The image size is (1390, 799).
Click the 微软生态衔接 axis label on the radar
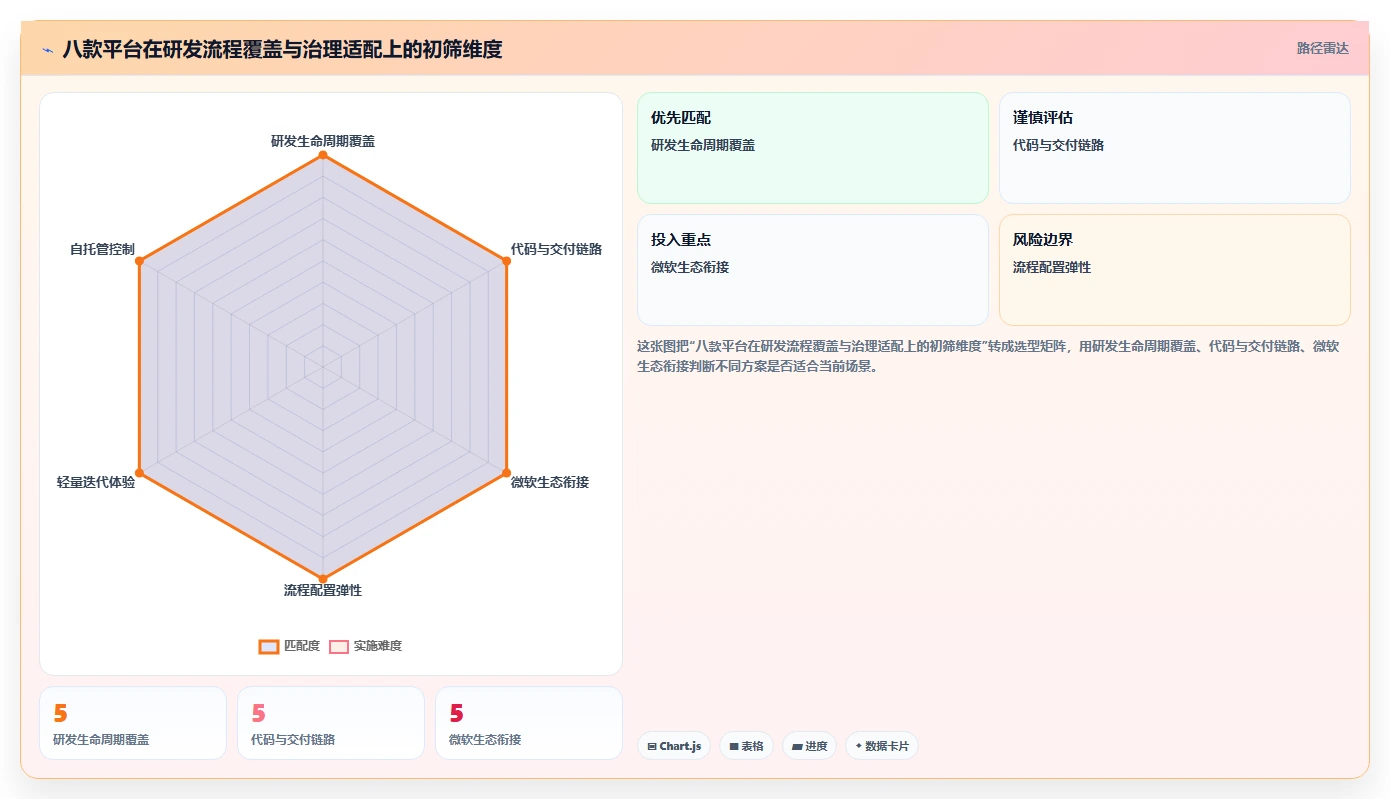point(550,482)
